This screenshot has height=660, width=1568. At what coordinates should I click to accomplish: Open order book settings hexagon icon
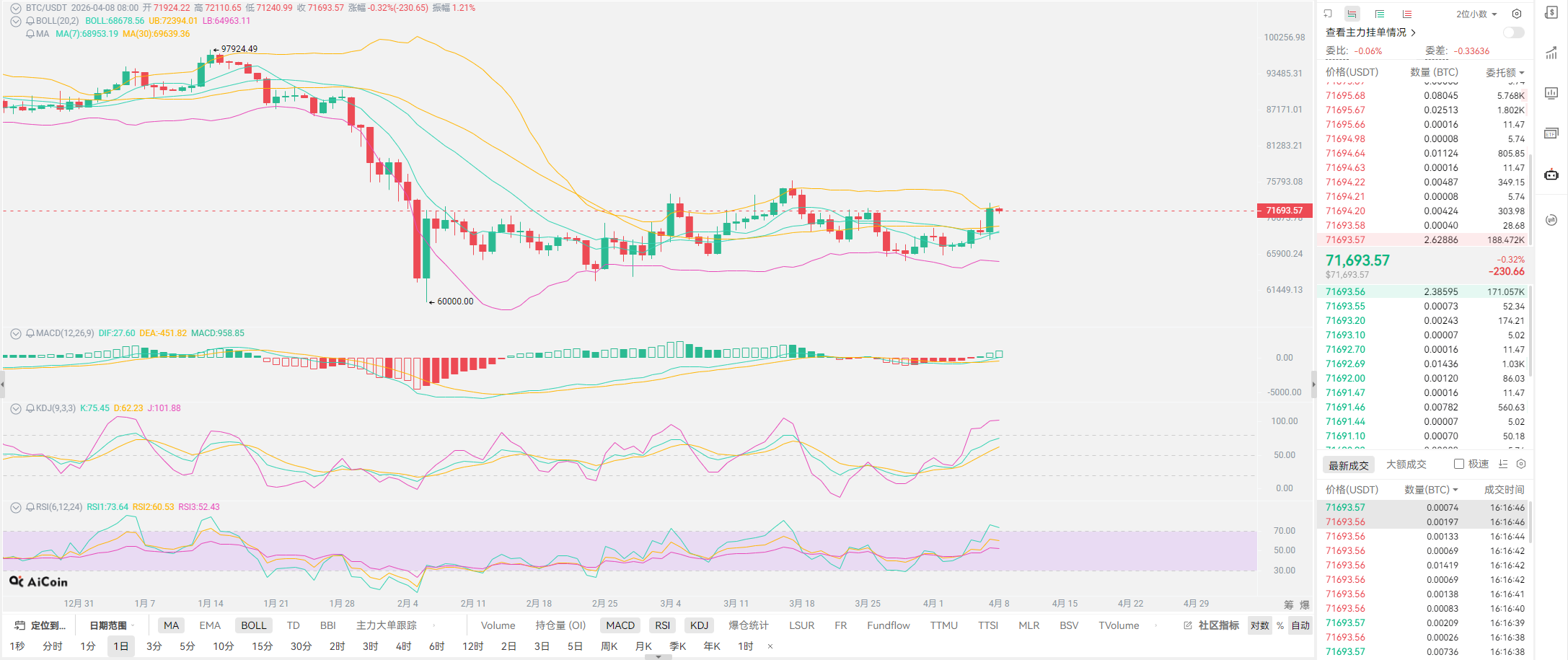click(1517, 14)
